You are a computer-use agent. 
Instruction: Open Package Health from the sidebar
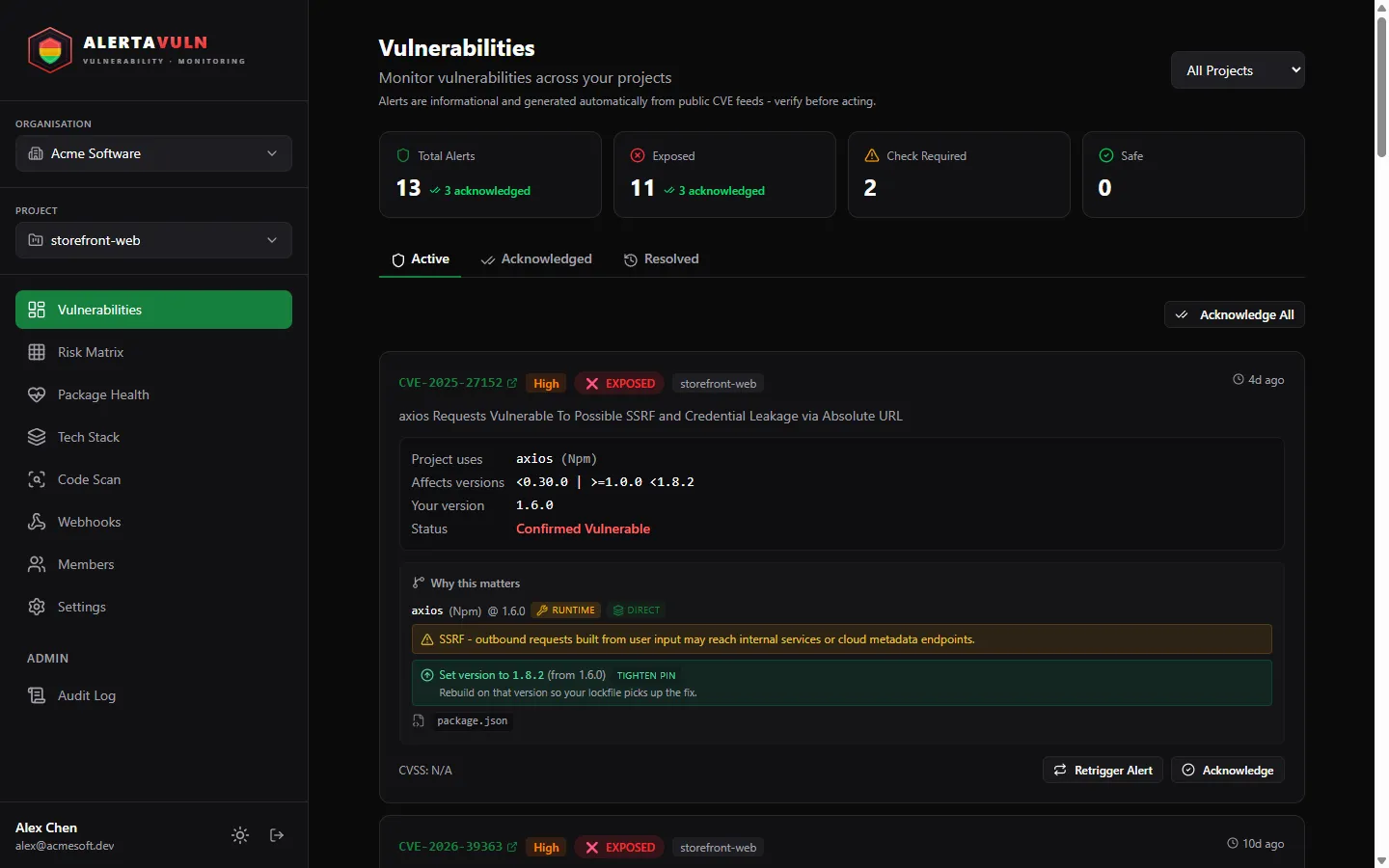point(153,394)
